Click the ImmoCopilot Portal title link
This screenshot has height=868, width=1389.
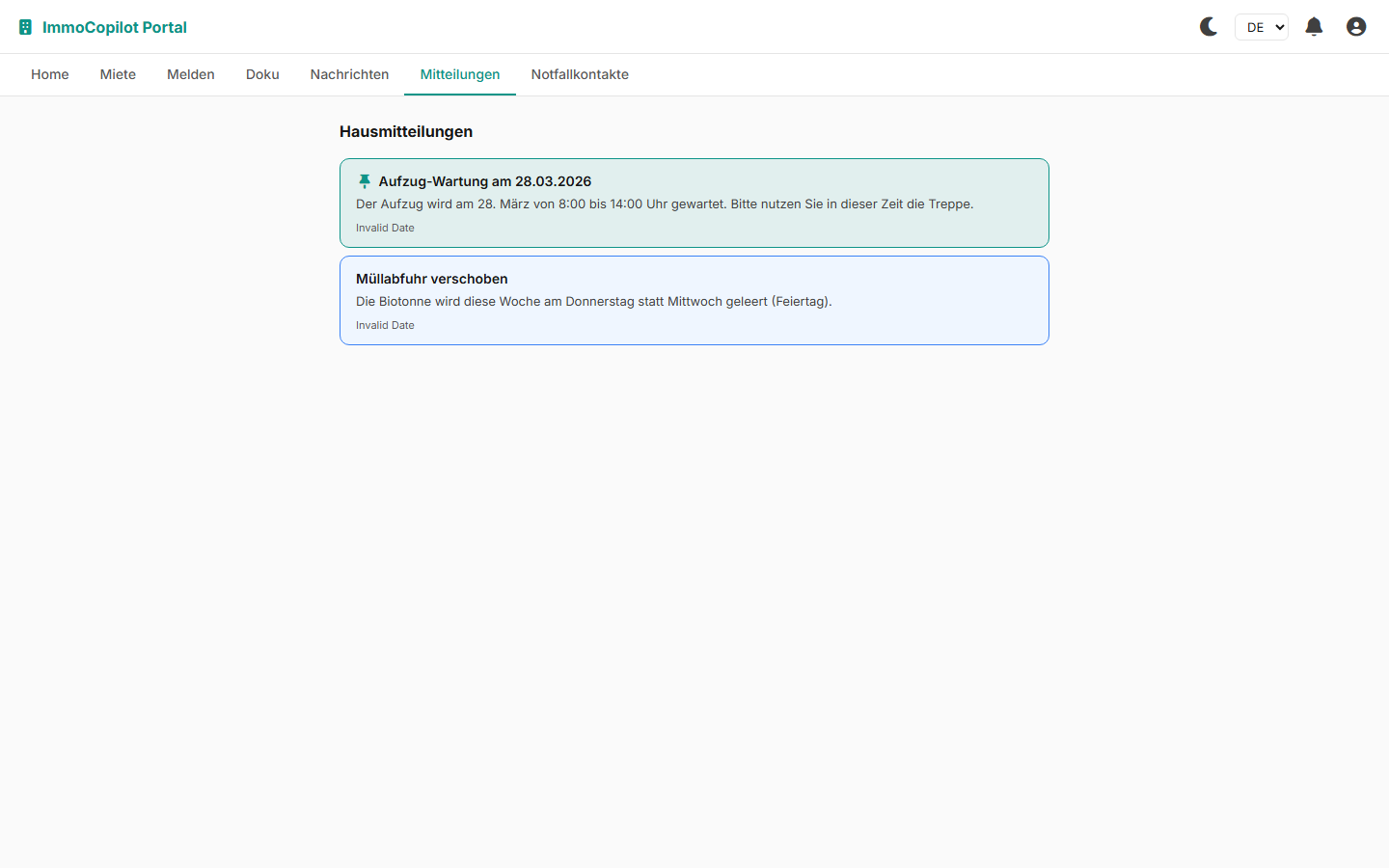click(x=115, y=27)
